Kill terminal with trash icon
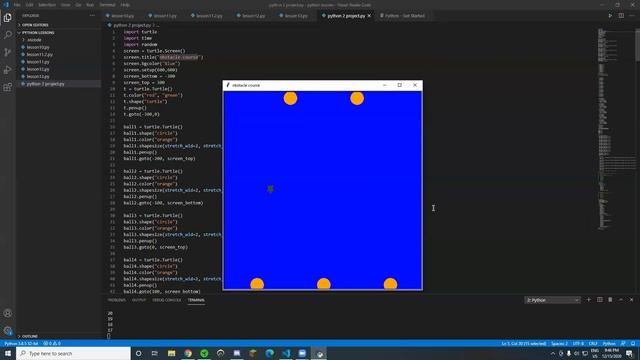The height and width of the screenshot is (360, 640). [x=610, y=300]
